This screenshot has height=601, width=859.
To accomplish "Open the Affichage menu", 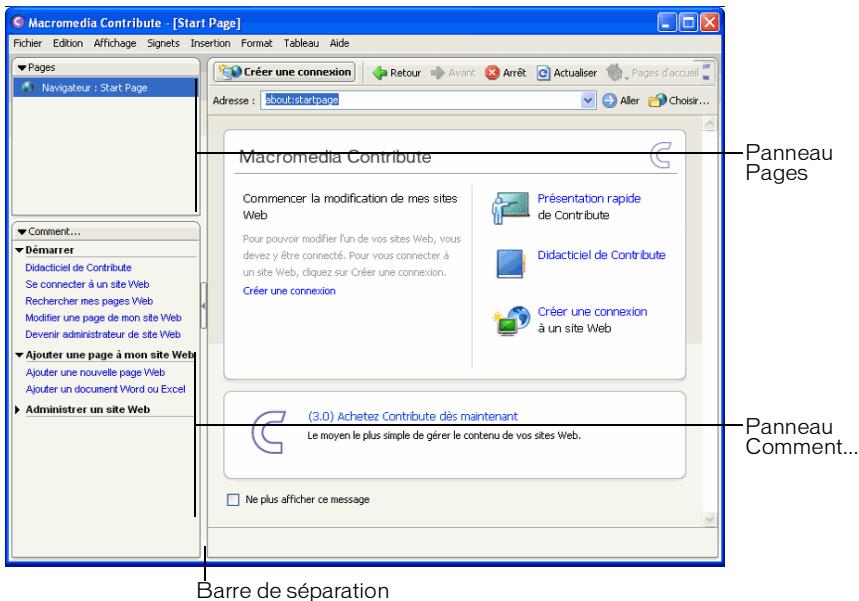I will tap(115, 43).
